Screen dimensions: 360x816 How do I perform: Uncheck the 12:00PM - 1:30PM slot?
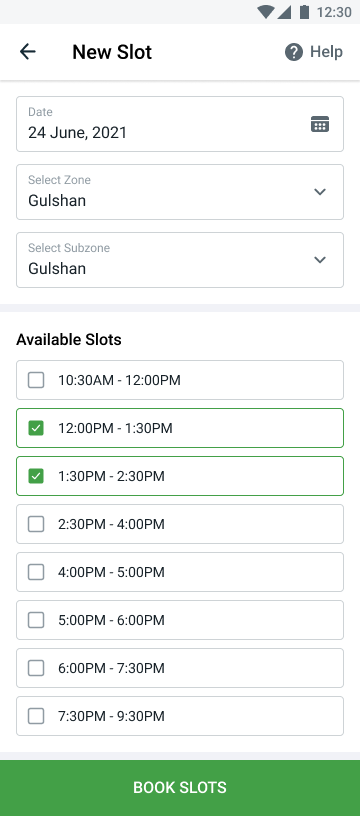click(36, 428)
